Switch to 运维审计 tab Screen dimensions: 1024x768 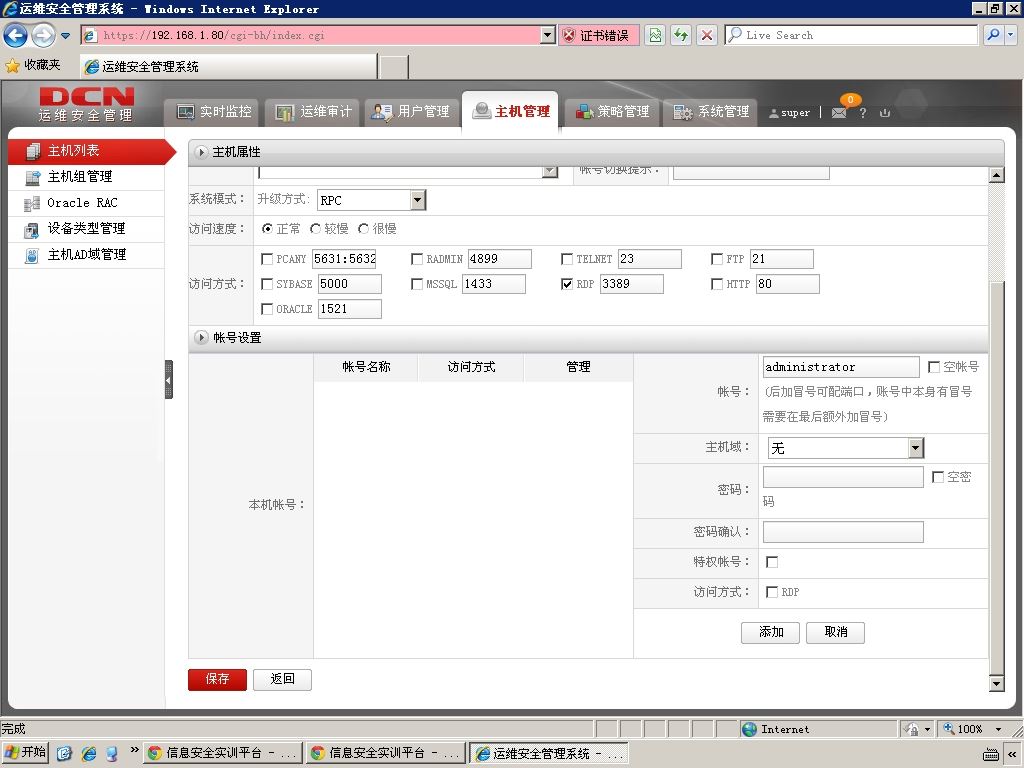(313, 112)
